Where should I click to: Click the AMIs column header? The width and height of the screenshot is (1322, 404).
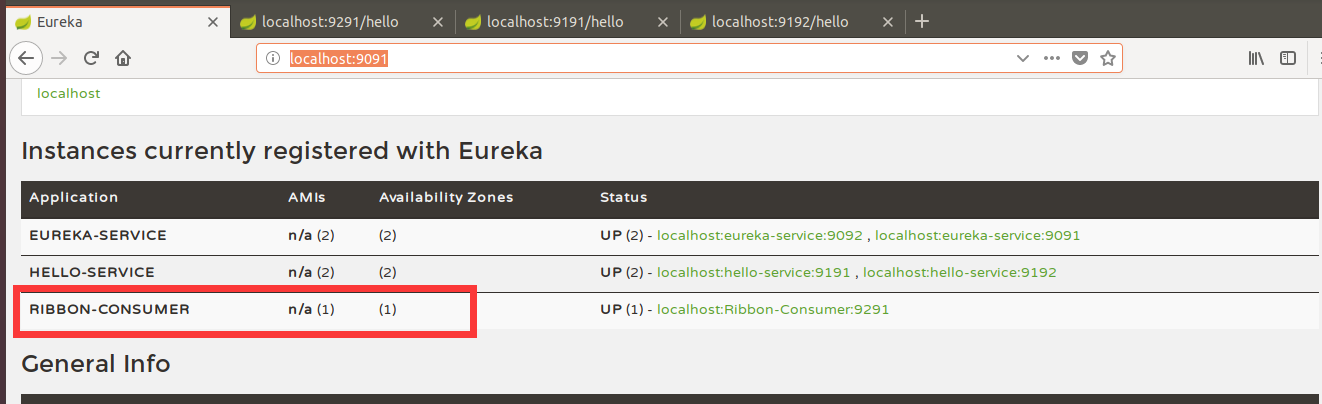click(x=307, y=198)
